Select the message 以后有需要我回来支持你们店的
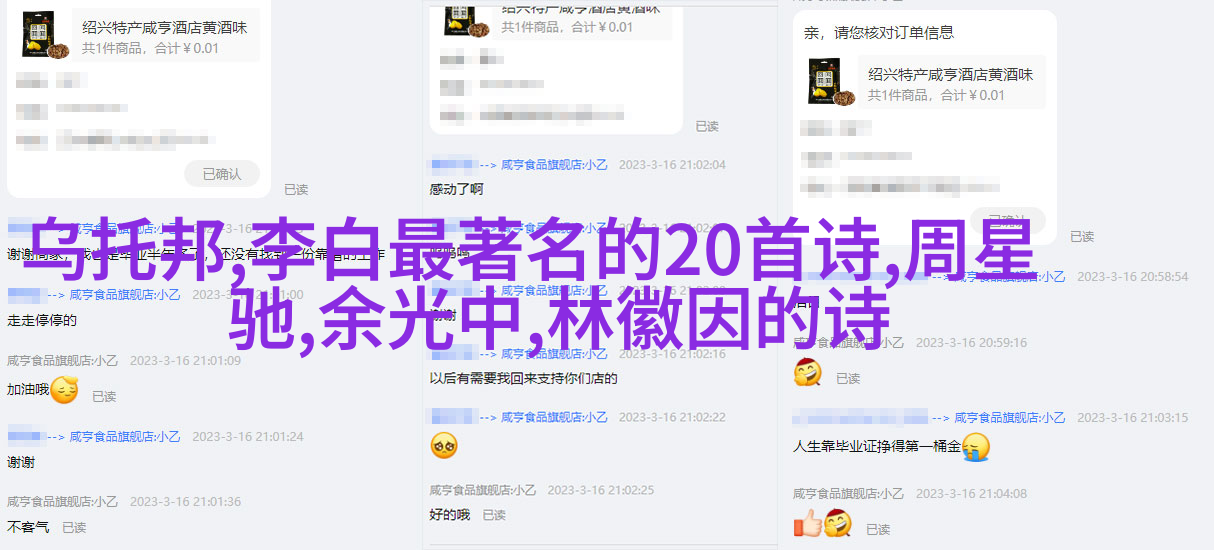 tap(524, 379)
